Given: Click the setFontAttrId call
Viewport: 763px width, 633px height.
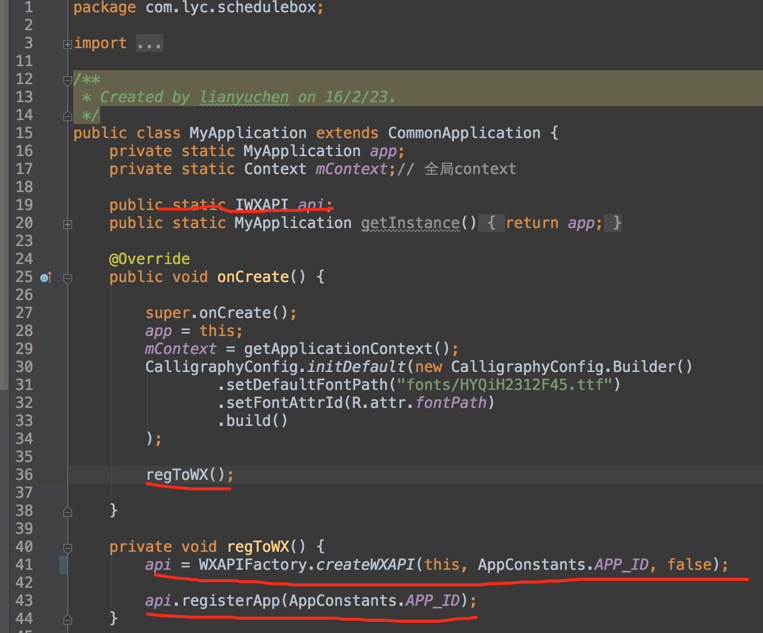Looking at the screenshot, I should point(284,402).
